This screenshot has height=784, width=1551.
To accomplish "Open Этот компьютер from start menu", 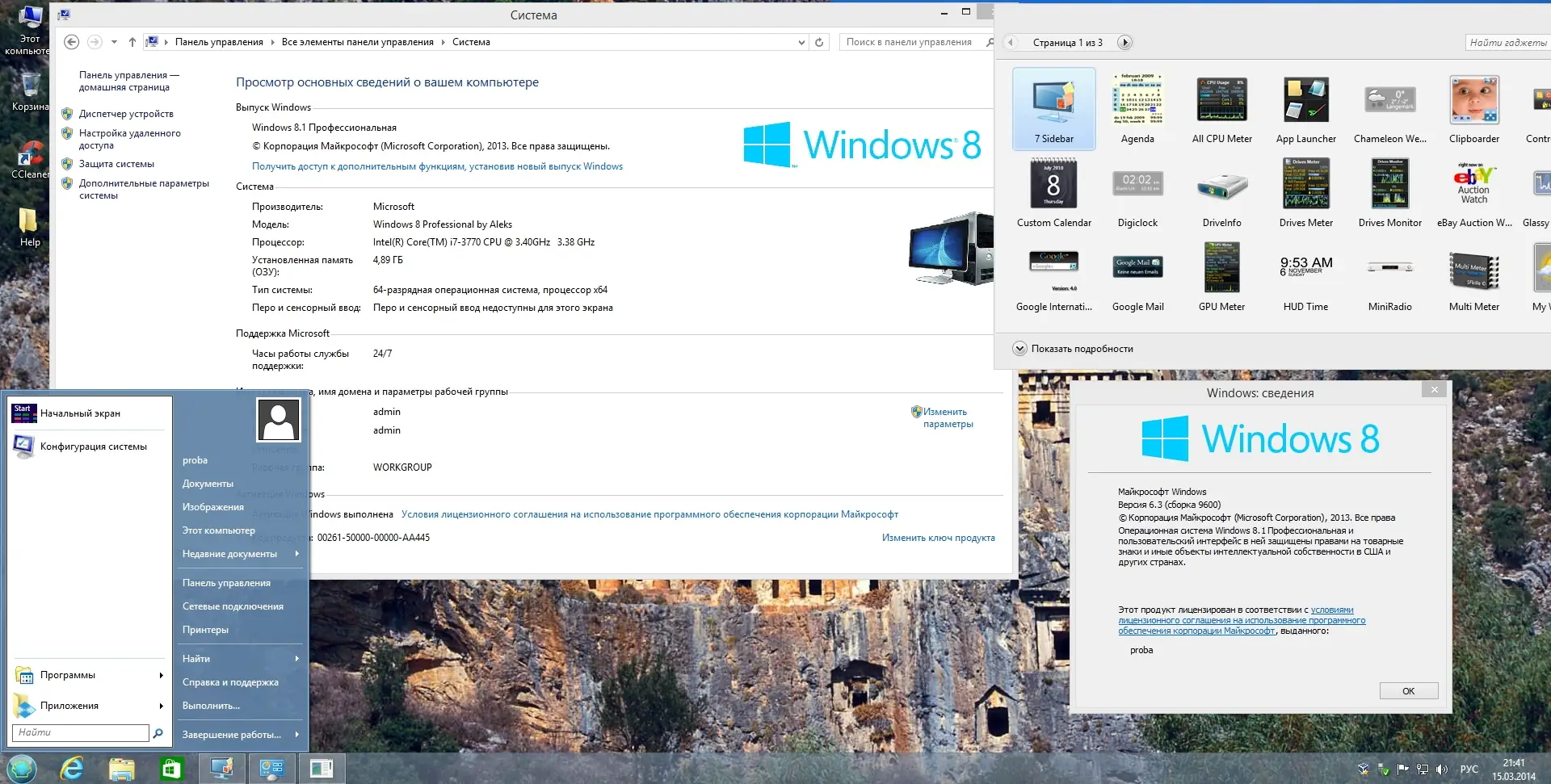I will pyautogui.click(x=219, y=530).
